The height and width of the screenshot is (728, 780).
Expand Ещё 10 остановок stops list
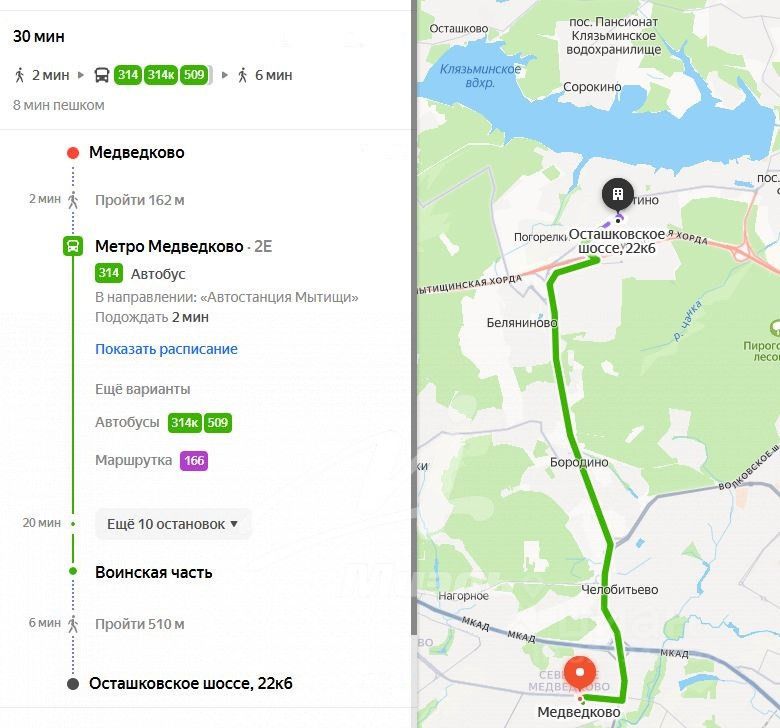(173, 524)
